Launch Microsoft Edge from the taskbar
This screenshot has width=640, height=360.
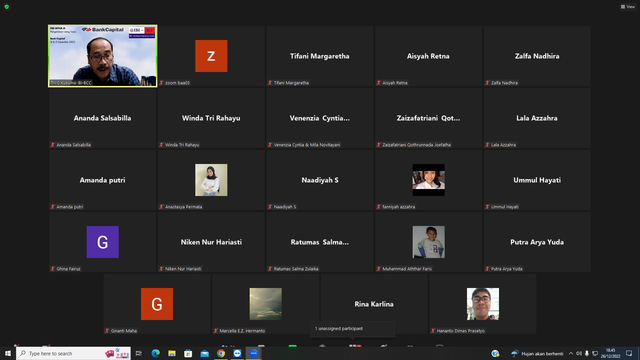[x=156, y=353]
